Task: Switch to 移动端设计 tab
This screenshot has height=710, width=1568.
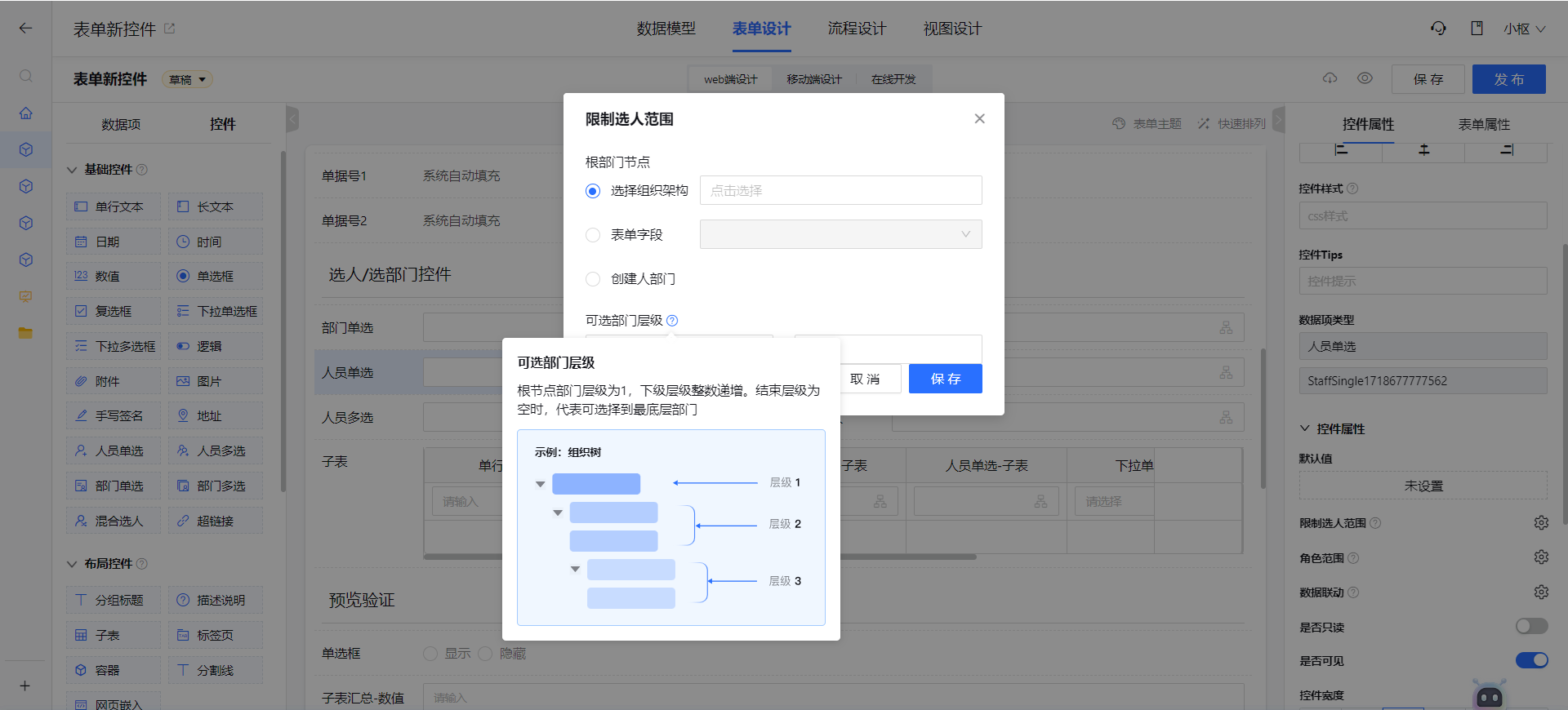Action: click(814, 79)
